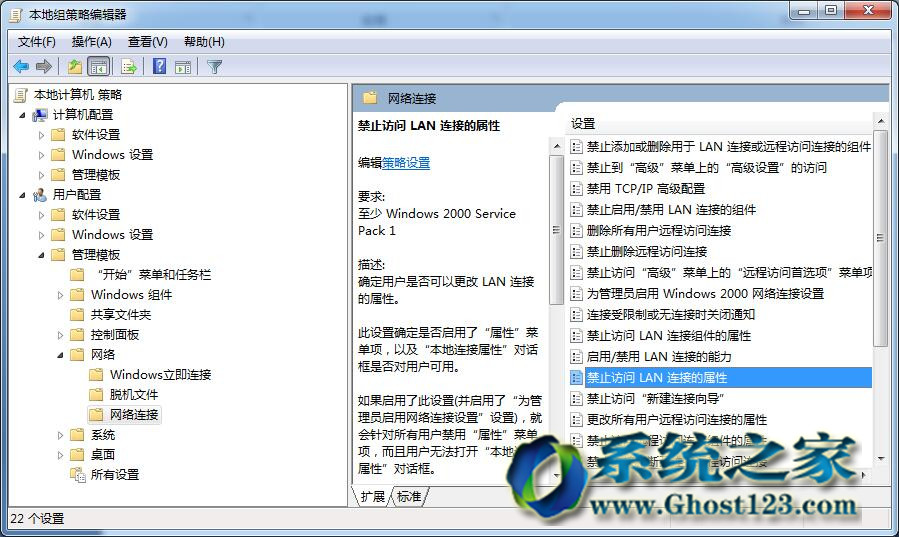The width and height of the screenshot is (899, 537).
Task: Click settings list scrollbar up arrow
Action: (880, 121)
